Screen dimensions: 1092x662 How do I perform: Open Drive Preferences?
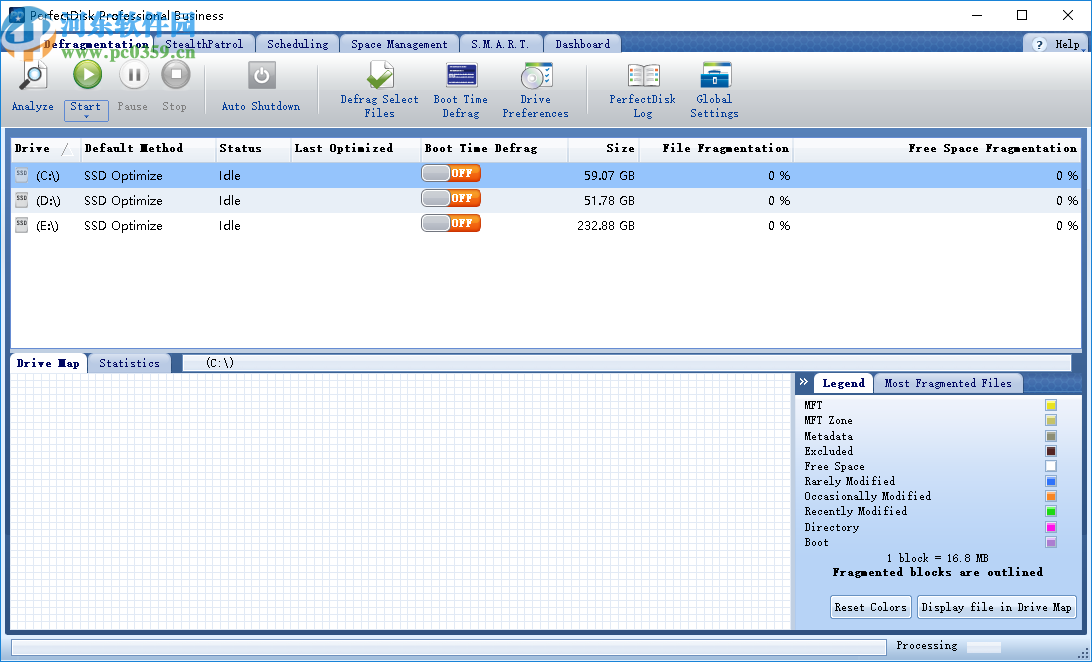(535, 88)
